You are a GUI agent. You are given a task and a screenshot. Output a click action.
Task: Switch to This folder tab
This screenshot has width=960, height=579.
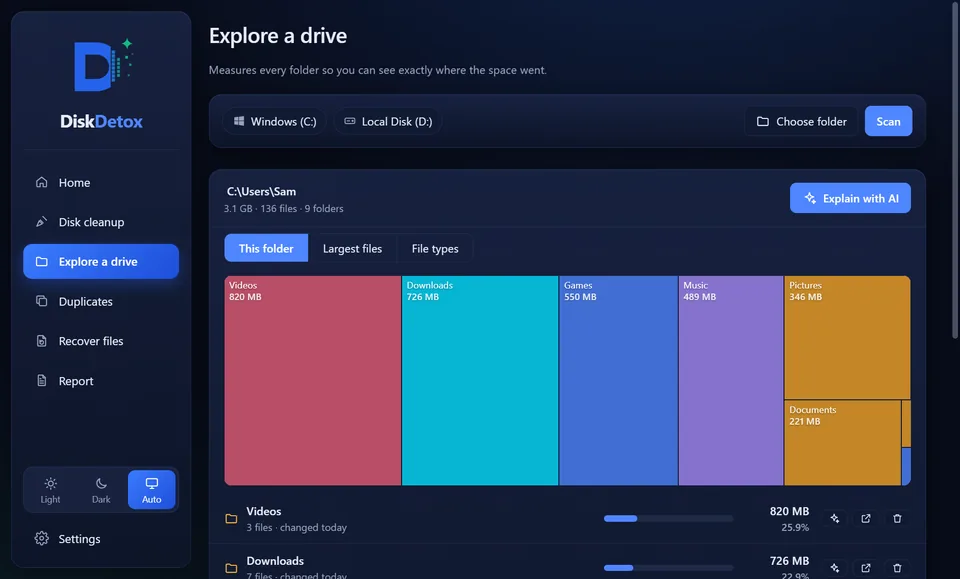pos(266,248)
